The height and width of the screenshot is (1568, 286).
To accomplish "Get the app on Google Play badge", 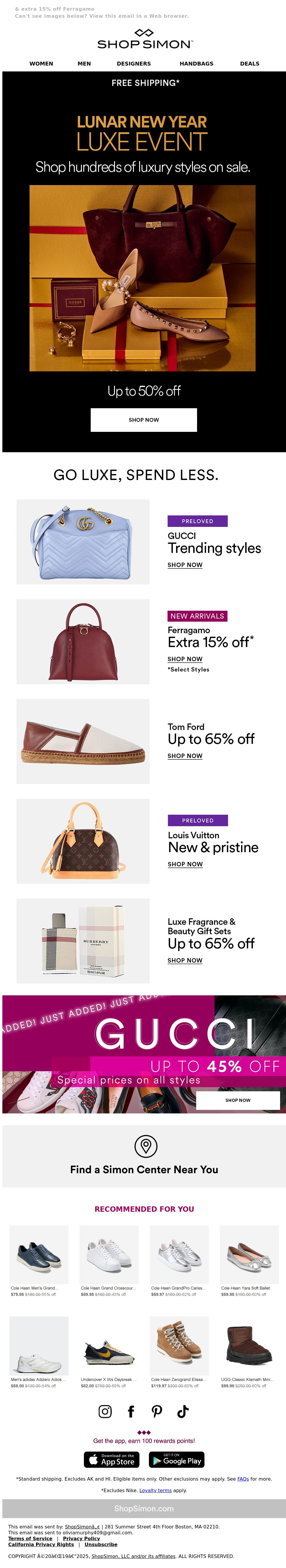I will click(x=177, y=1460).
